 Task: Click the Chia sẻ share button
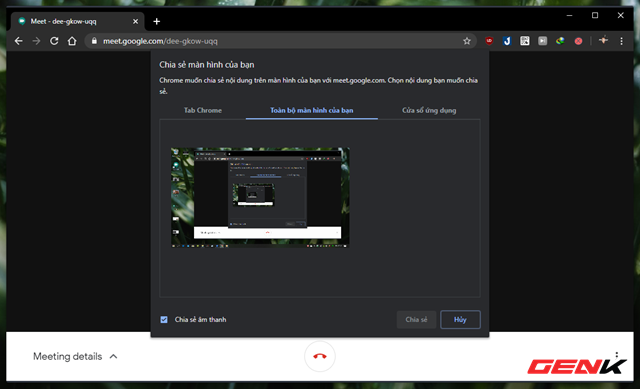click(x=416, y=320)
